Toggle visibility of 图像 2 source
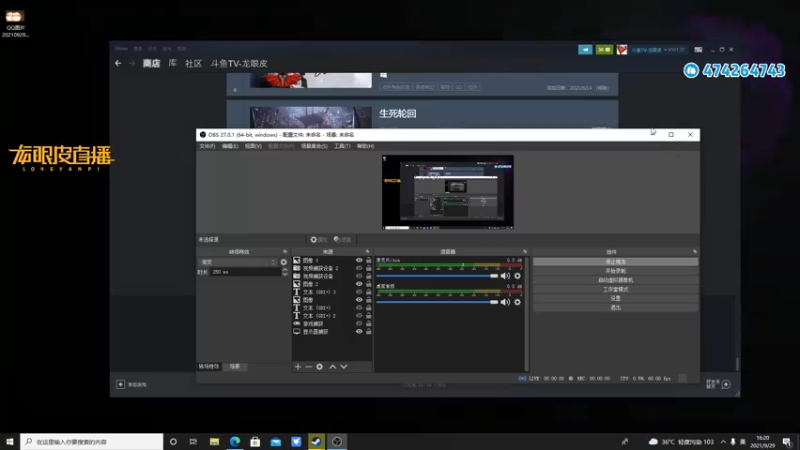The height and width of the screenshot is (450, 800). coord(359,284)
